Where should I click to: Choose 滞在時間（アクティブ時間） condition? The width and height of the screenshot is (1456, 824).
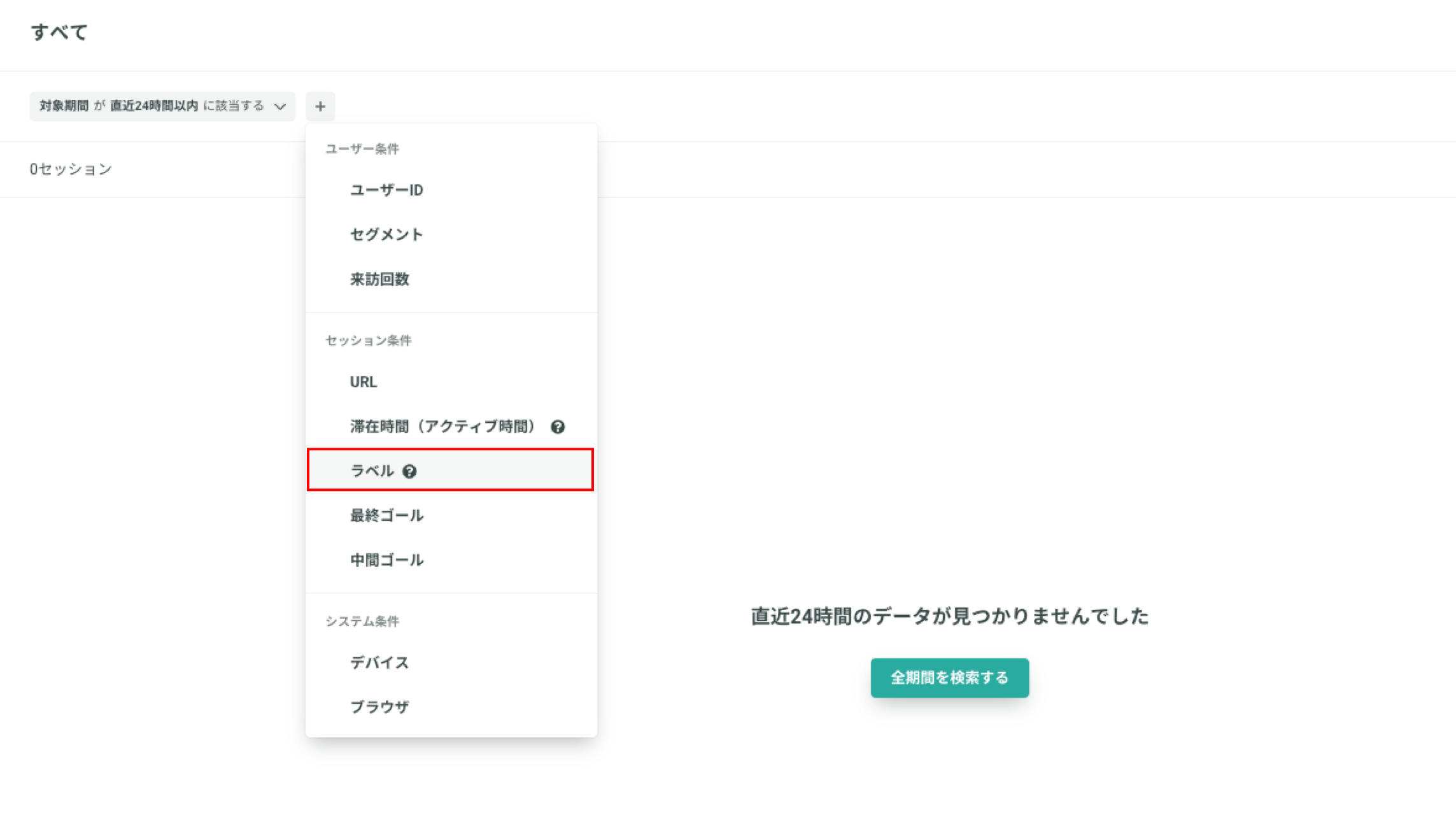point(451,427)
